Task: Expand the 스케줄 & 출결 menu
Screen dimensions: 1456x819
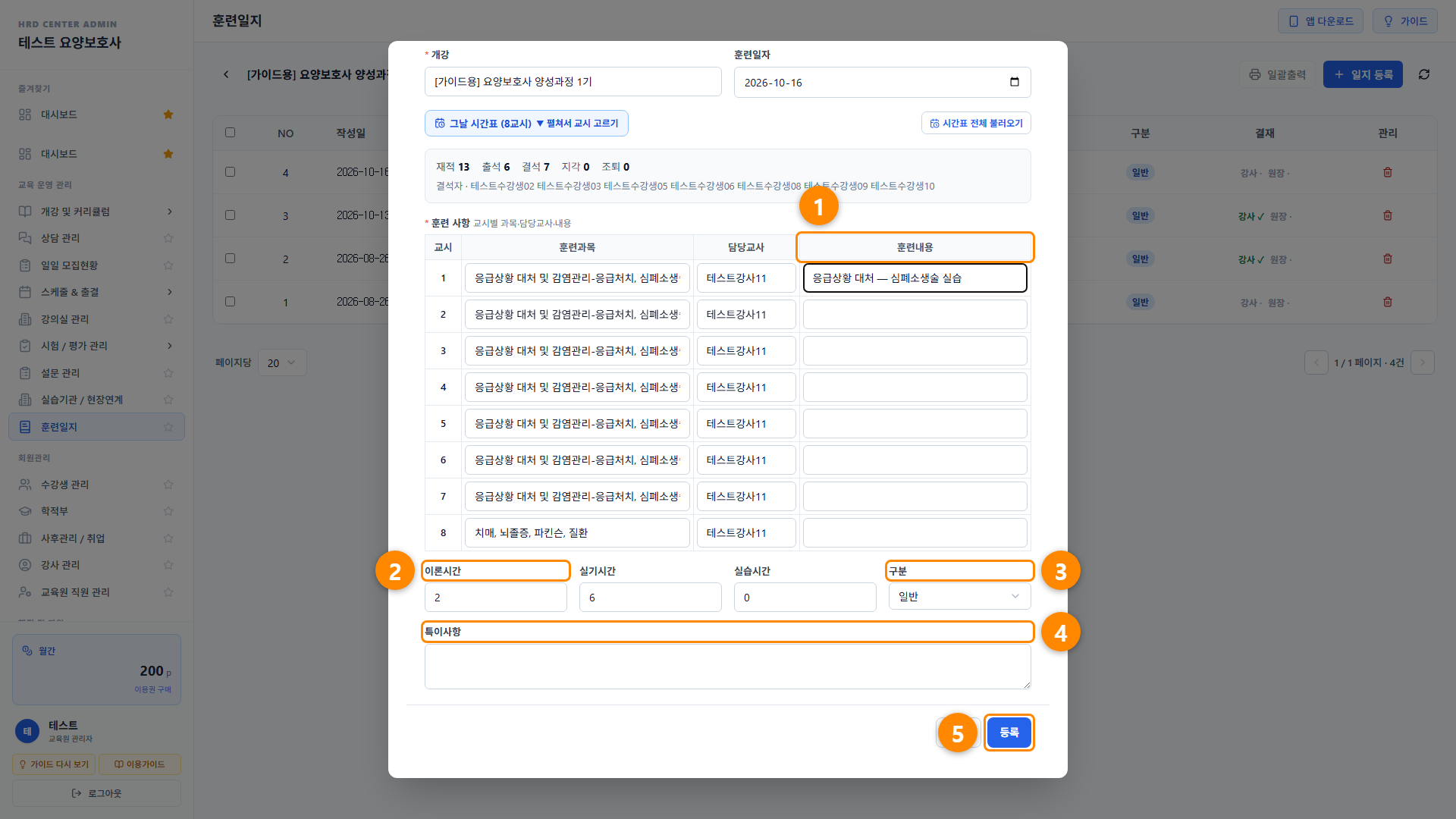Action: tap(96, 292)
